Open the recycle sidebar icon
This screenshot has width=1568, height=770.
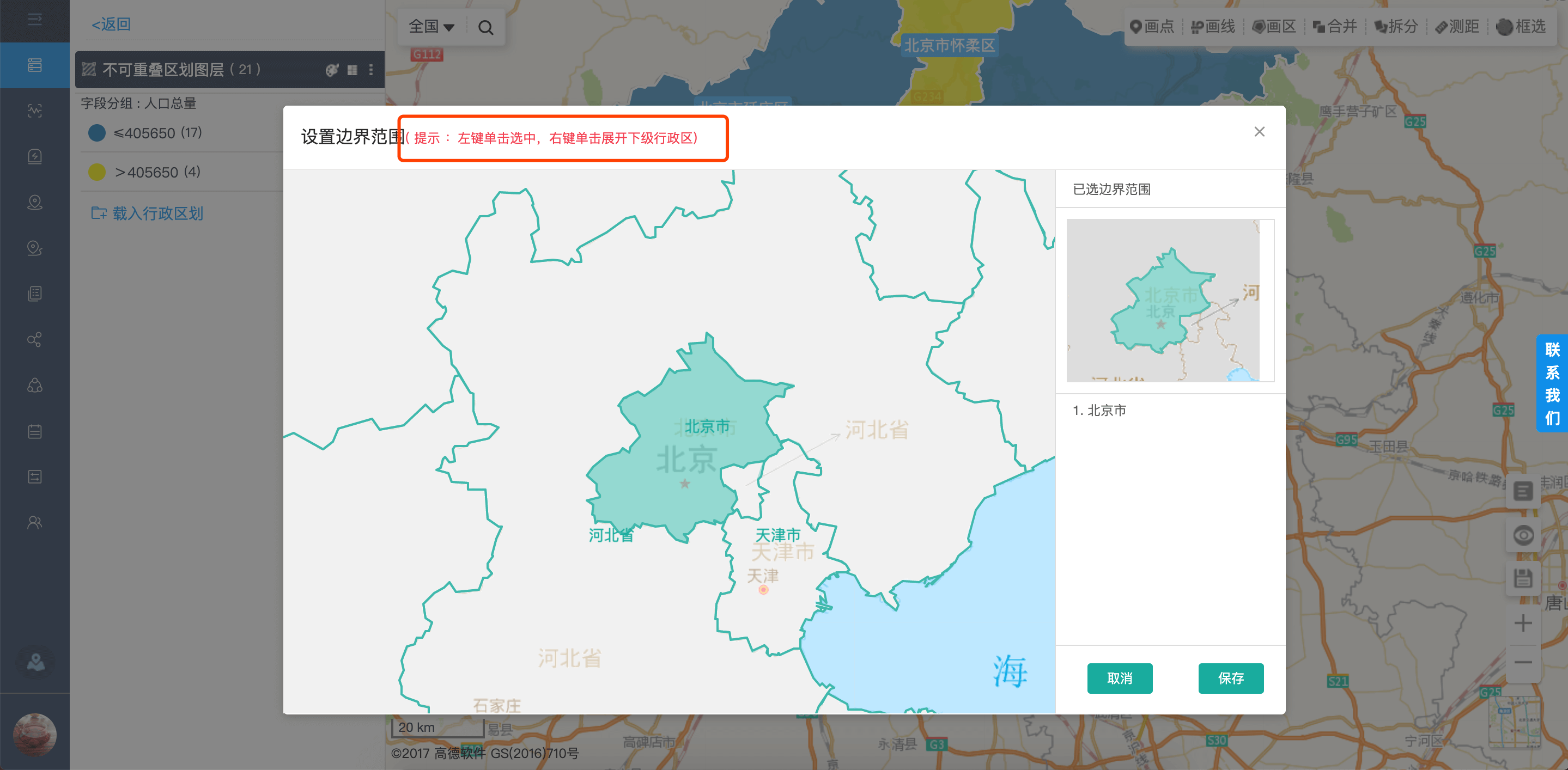pos(35,386)
